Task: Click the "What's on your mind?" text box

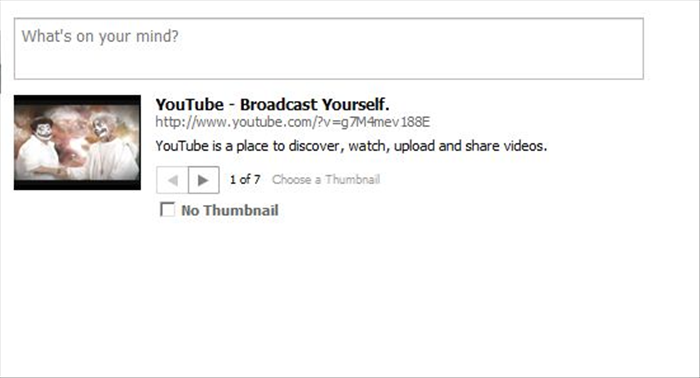Action: coord(329,49)
